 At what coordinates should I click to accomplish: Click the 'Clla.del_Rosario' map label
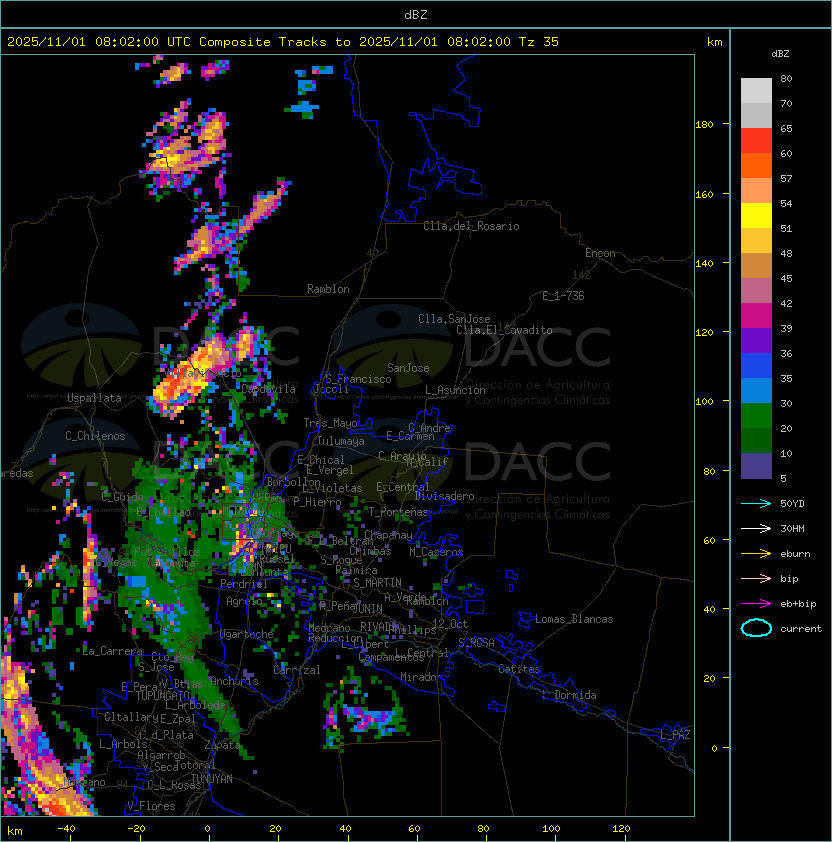tap(471, 226)
